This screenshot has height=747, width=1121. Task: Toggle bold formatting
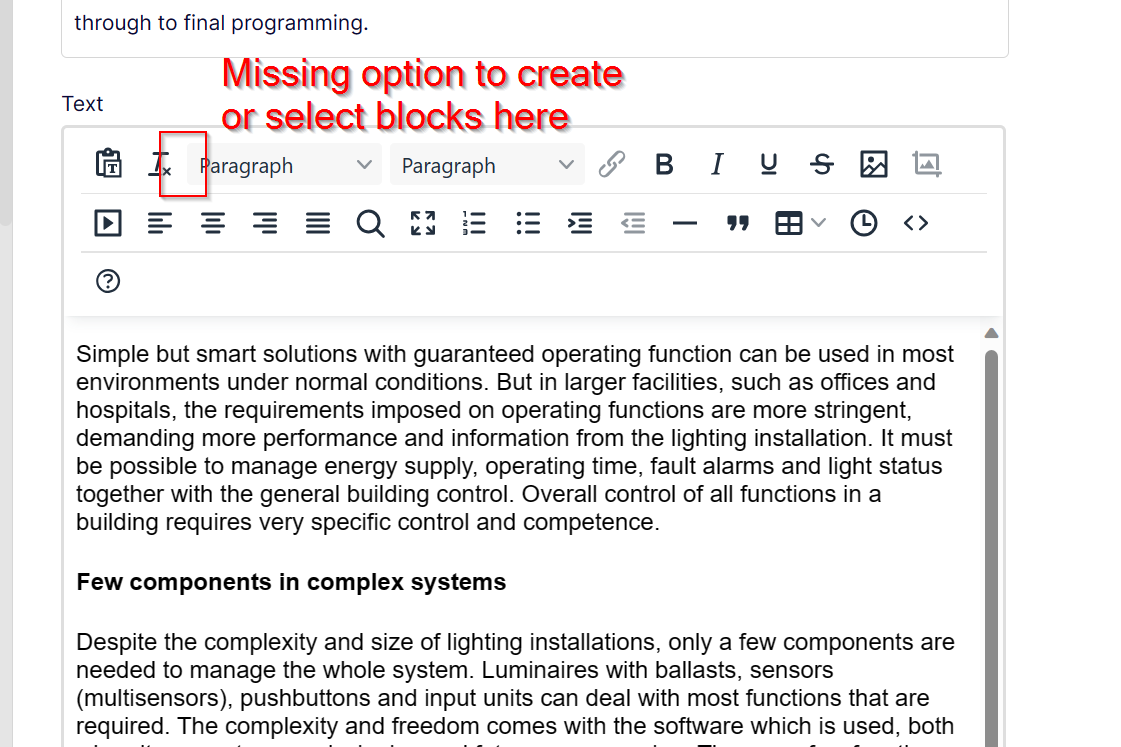coord(664,164)
